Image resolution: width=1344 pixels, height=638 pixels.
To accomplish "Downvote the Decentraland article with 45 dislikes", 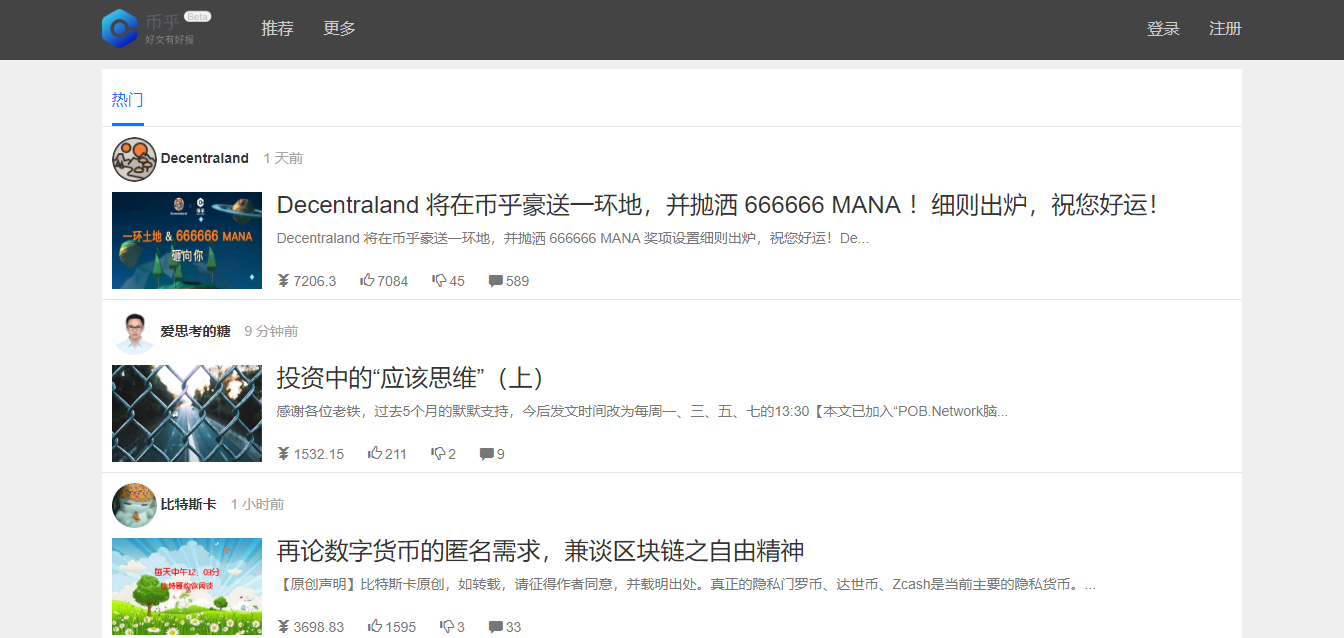I will tap(439, 281).
